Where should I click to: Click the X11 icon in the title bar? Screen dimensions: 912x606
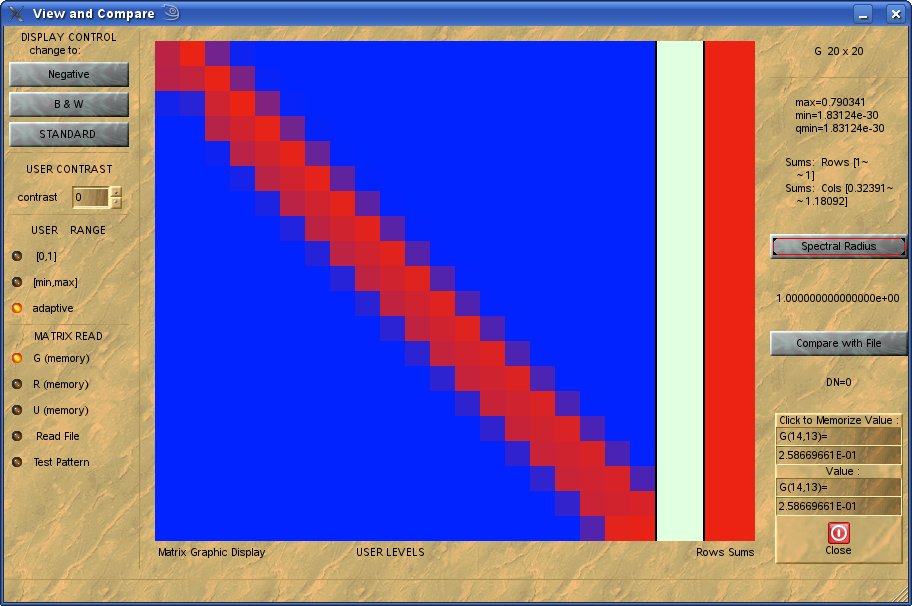tap(16, 13)
